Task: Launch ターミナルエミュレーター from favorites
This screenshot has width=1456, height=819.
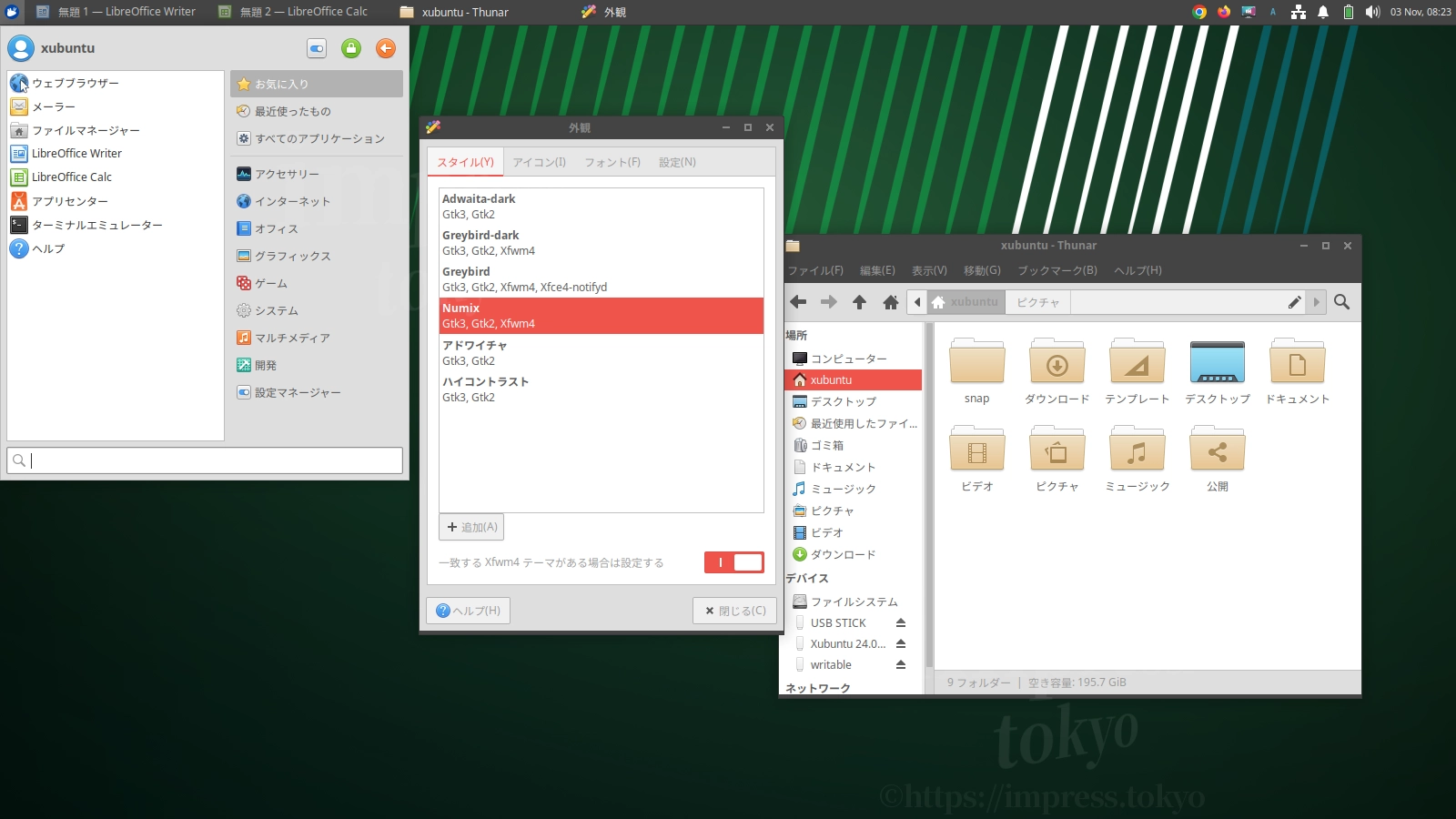Action: (x=116, y=225)
